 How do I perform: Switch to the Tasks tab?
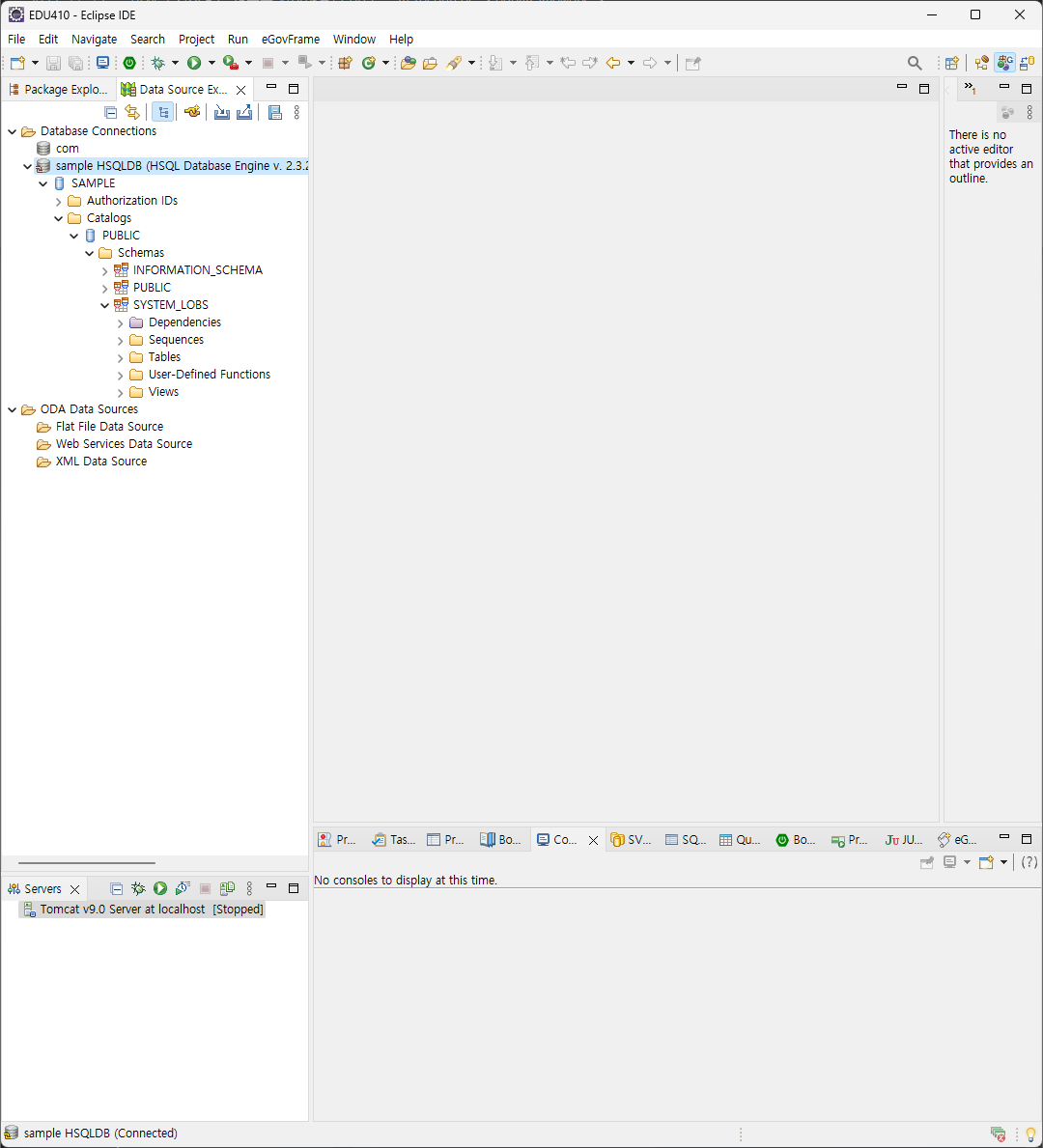coord(393,840)
